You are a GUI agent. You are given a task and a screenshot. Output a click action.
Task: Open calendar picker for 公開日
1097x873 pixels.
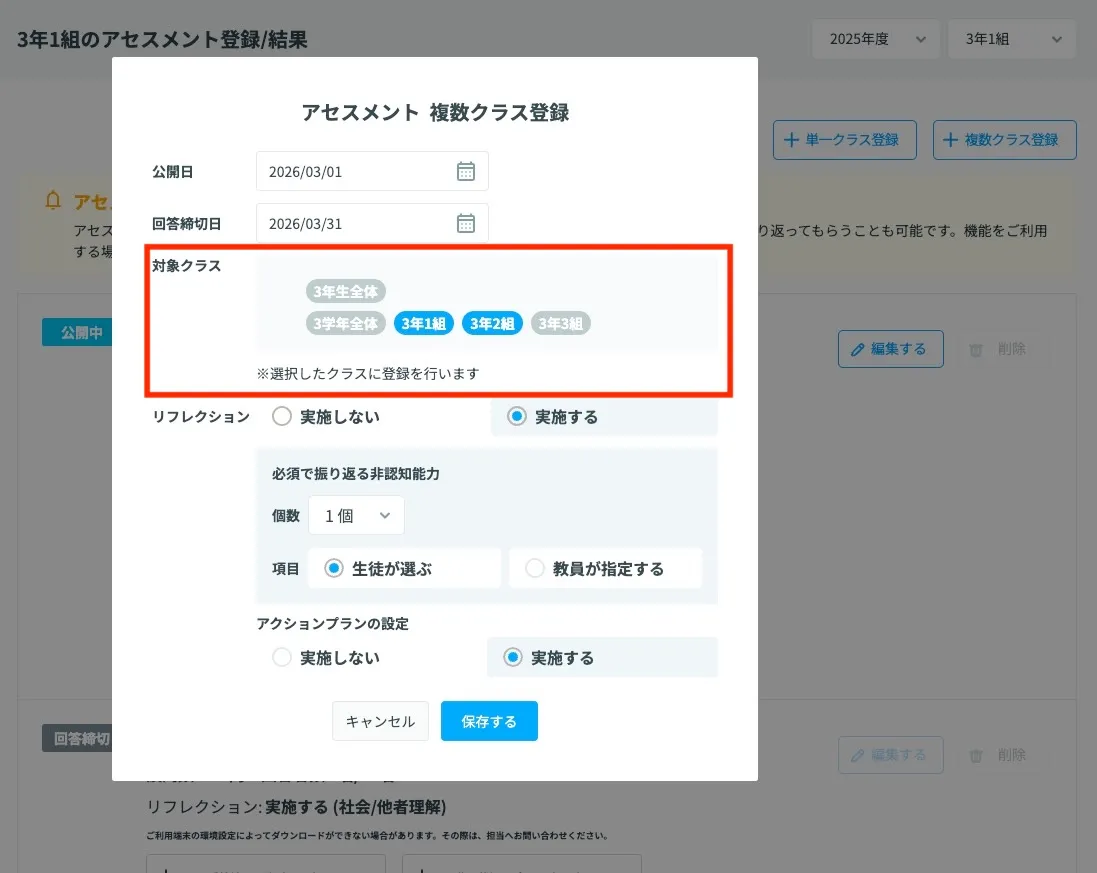pyautogui.click(x=465, y=171)
